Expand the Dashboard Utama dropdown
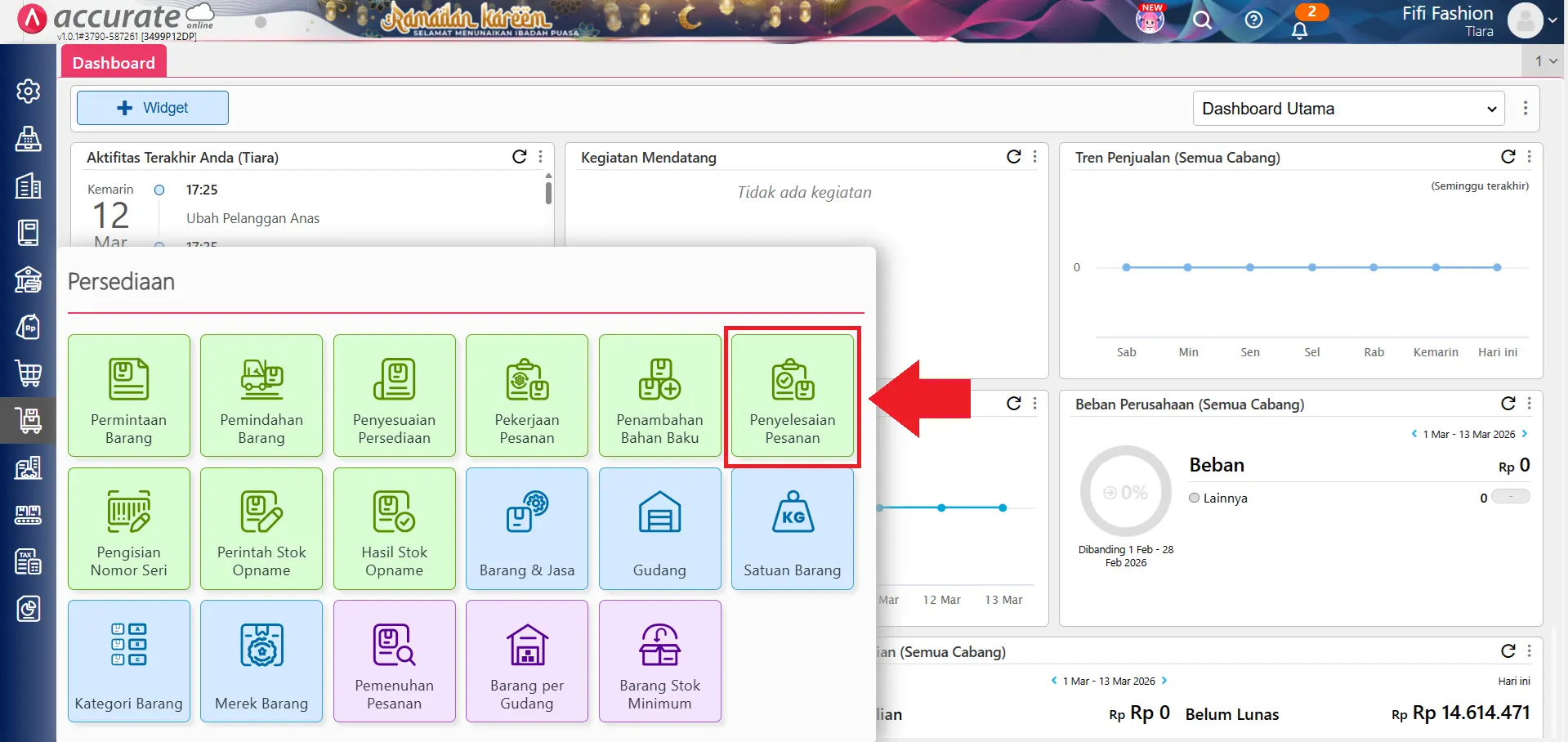1568x742 pixels. (1349, 109)
